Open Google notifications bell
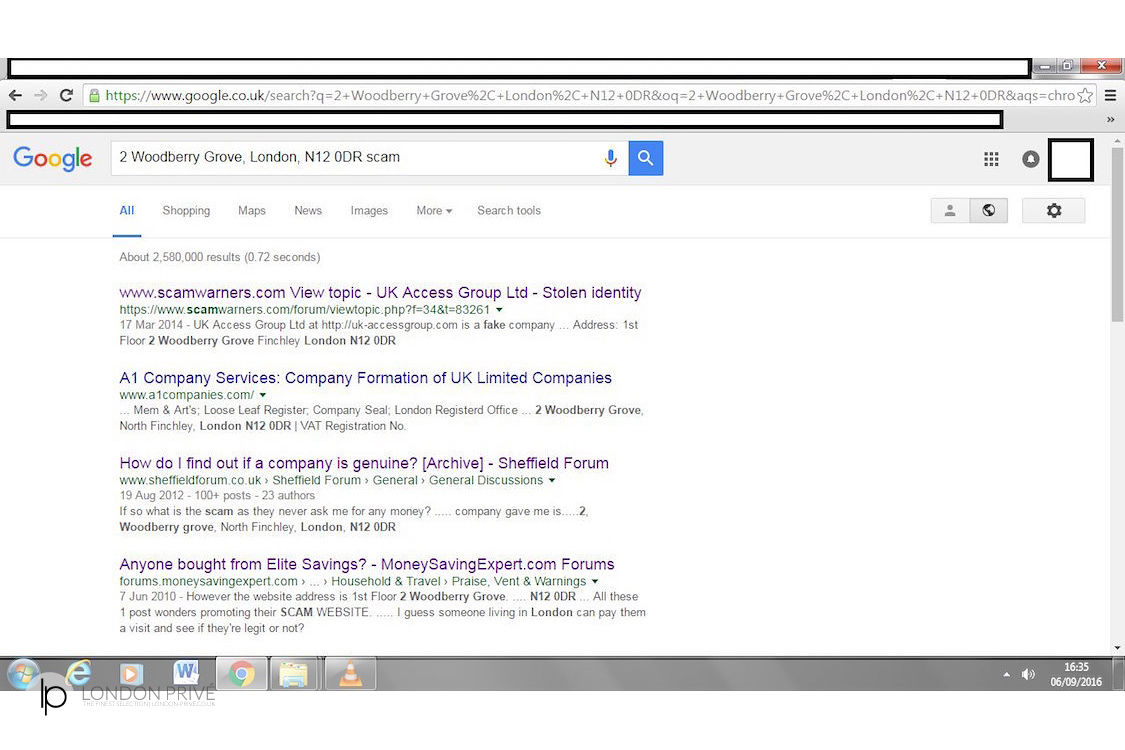The height and width of the screenshot is (750, 1125). (x=1030, y=159)
